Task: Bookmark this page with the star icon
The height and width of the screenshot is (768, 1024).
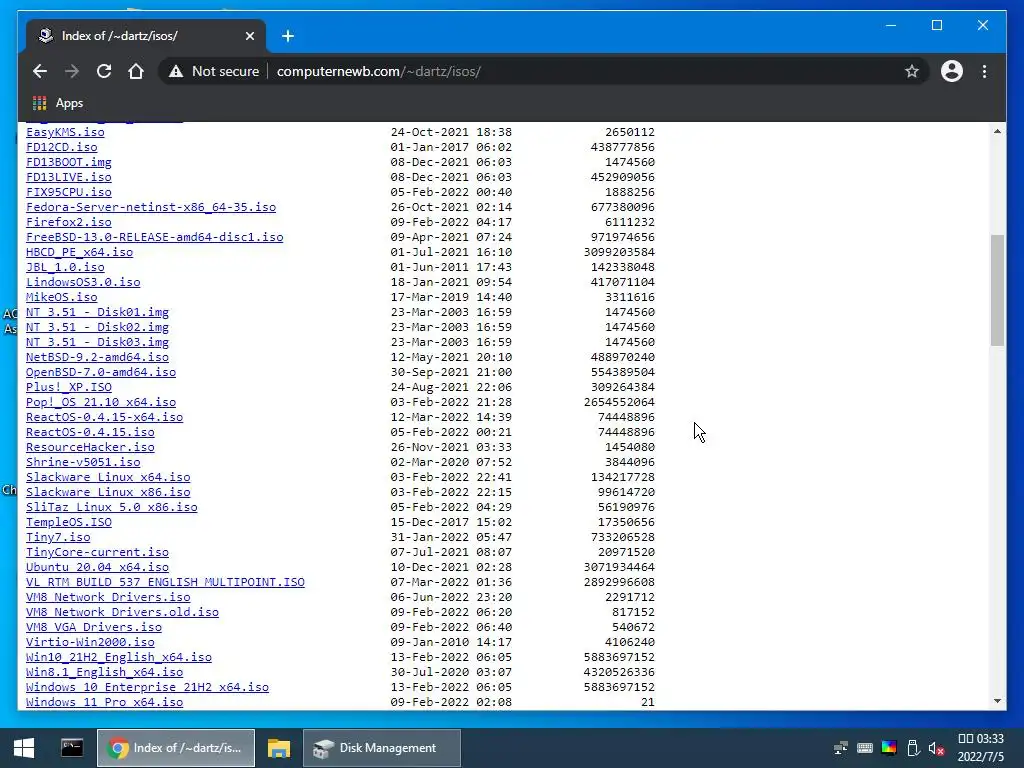Action: (912, 71)
